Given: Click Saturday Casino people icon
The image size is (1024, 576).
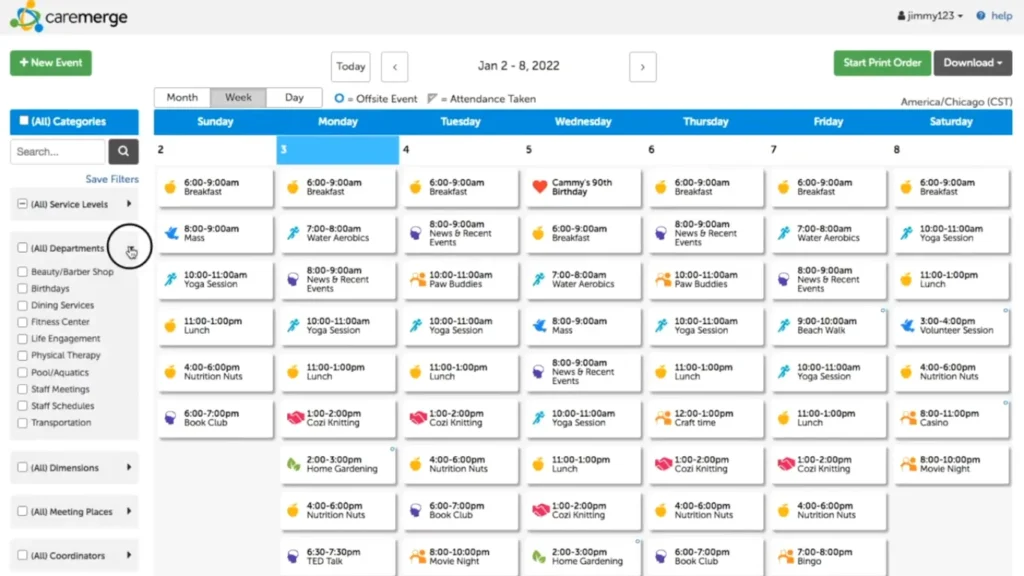Looking at the screenshot, I should pyautogui.click(x=908, y=418).
